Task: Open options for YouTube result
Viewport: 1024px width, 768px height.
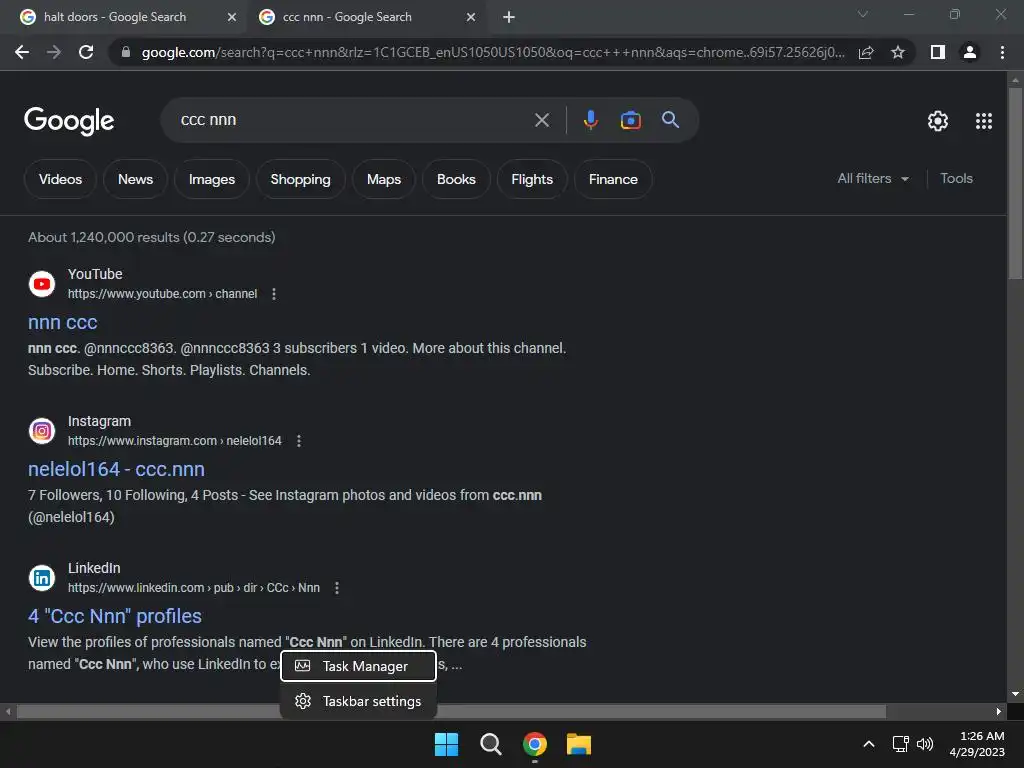Action: [x=274, y=294]
